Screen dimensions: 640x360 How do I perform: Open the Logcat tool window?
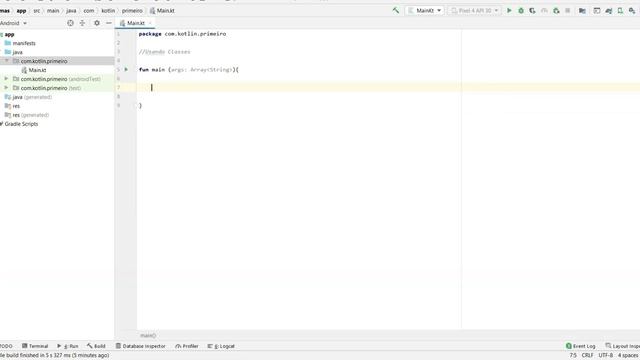(221, 346)
